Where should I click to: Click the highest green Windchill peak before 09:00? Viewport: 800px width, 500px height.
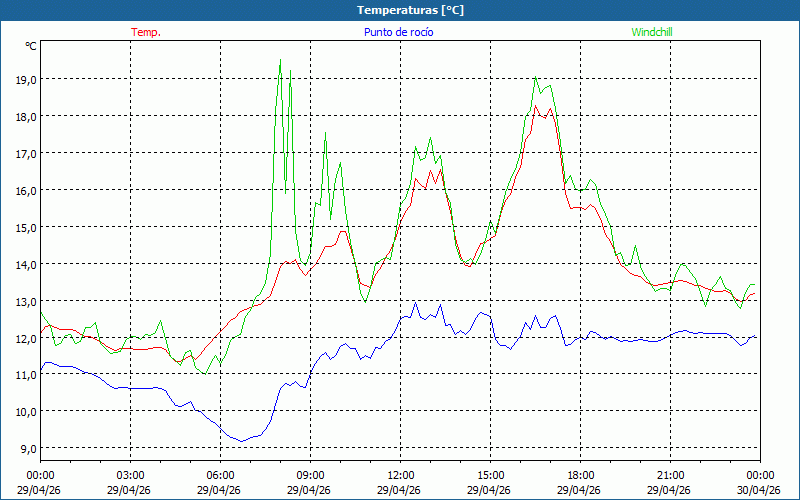coord(280,60)
